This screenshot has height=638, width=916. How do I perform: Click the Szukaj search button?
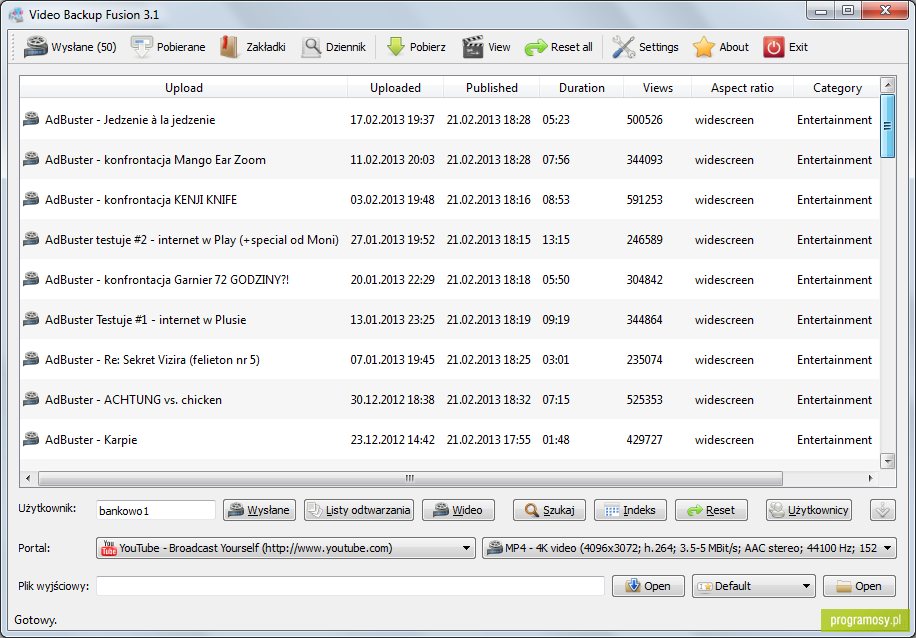point(550,510)
